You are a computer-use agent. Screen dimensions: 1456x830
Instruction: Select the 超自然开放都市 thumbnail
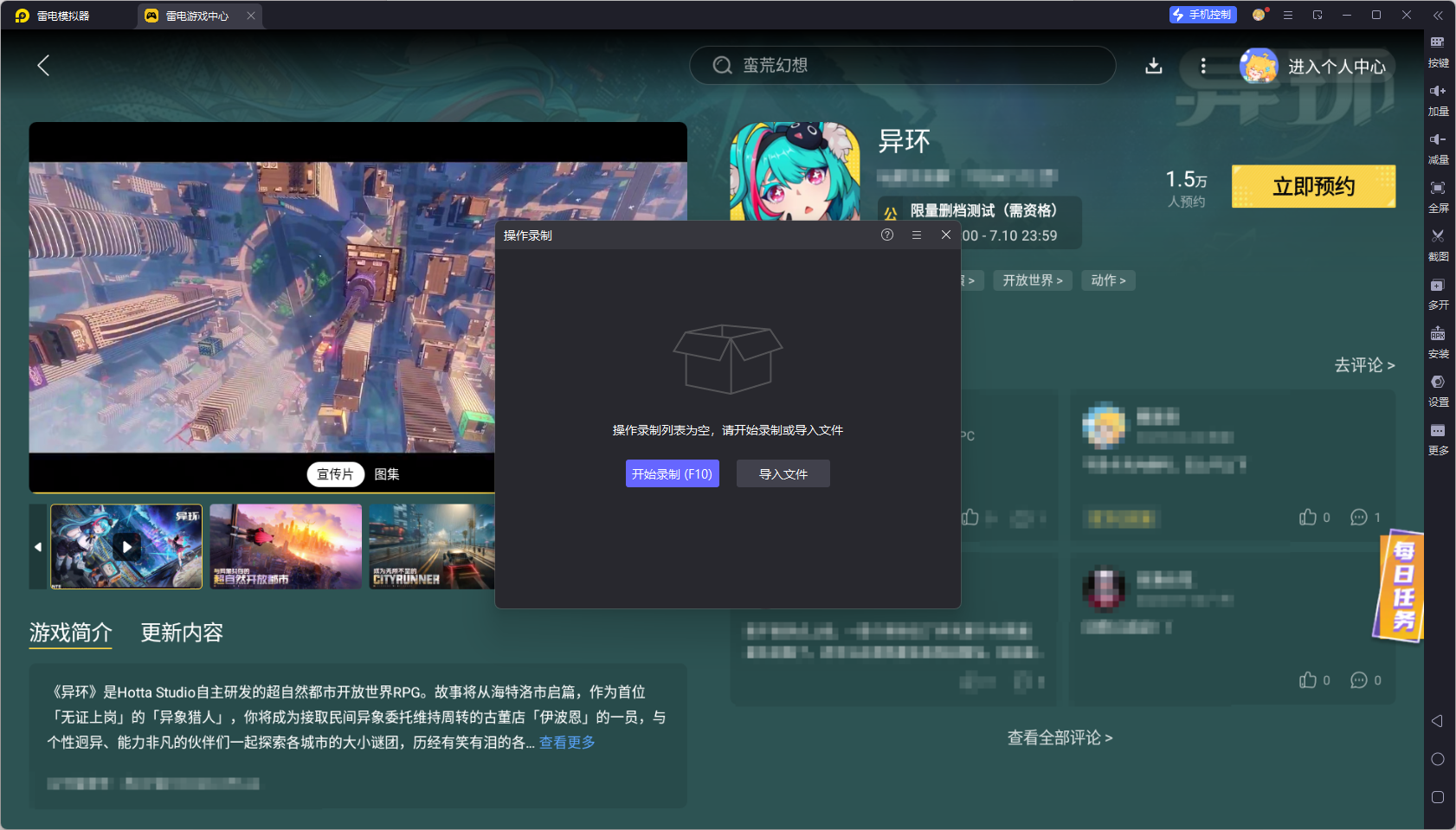[286, 547]
